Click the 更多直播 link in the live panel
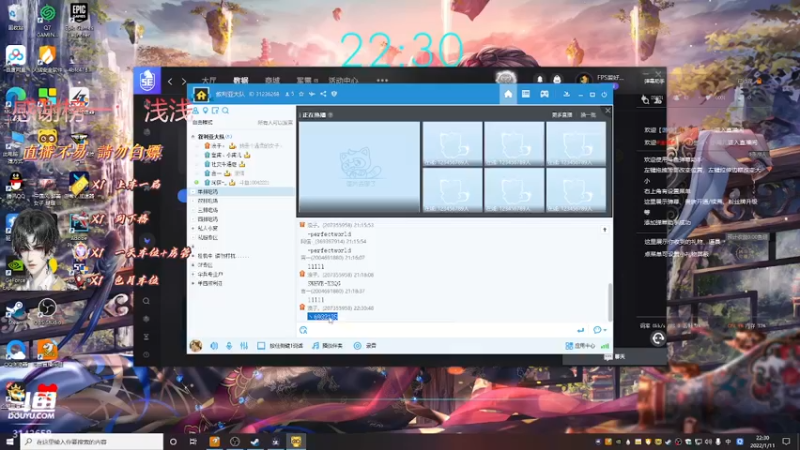Image resolution: width=800 pixels, height=450 pixels. 562,115
